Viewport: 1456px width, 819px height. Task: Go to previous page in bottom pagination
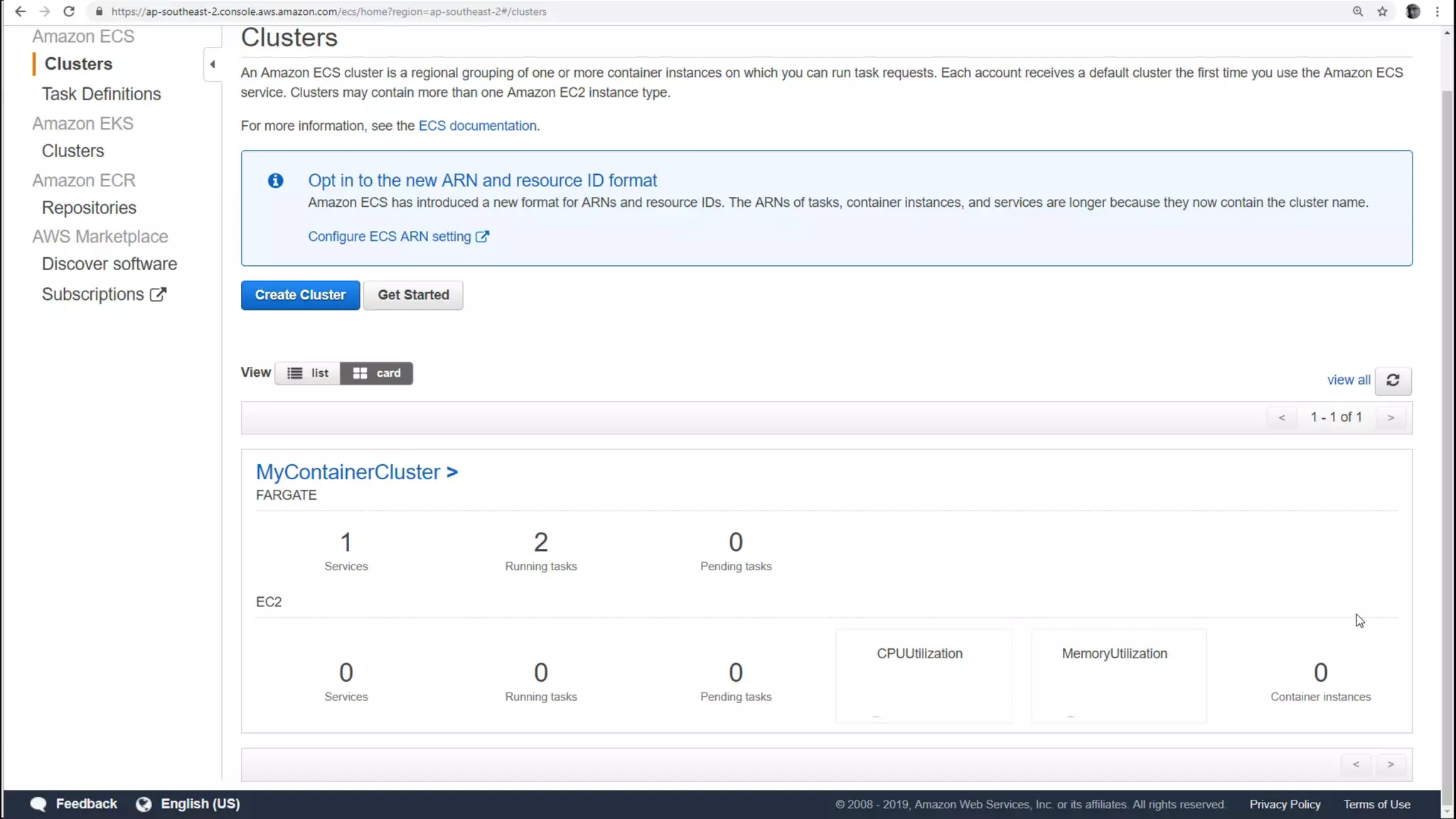[1356, 765]
